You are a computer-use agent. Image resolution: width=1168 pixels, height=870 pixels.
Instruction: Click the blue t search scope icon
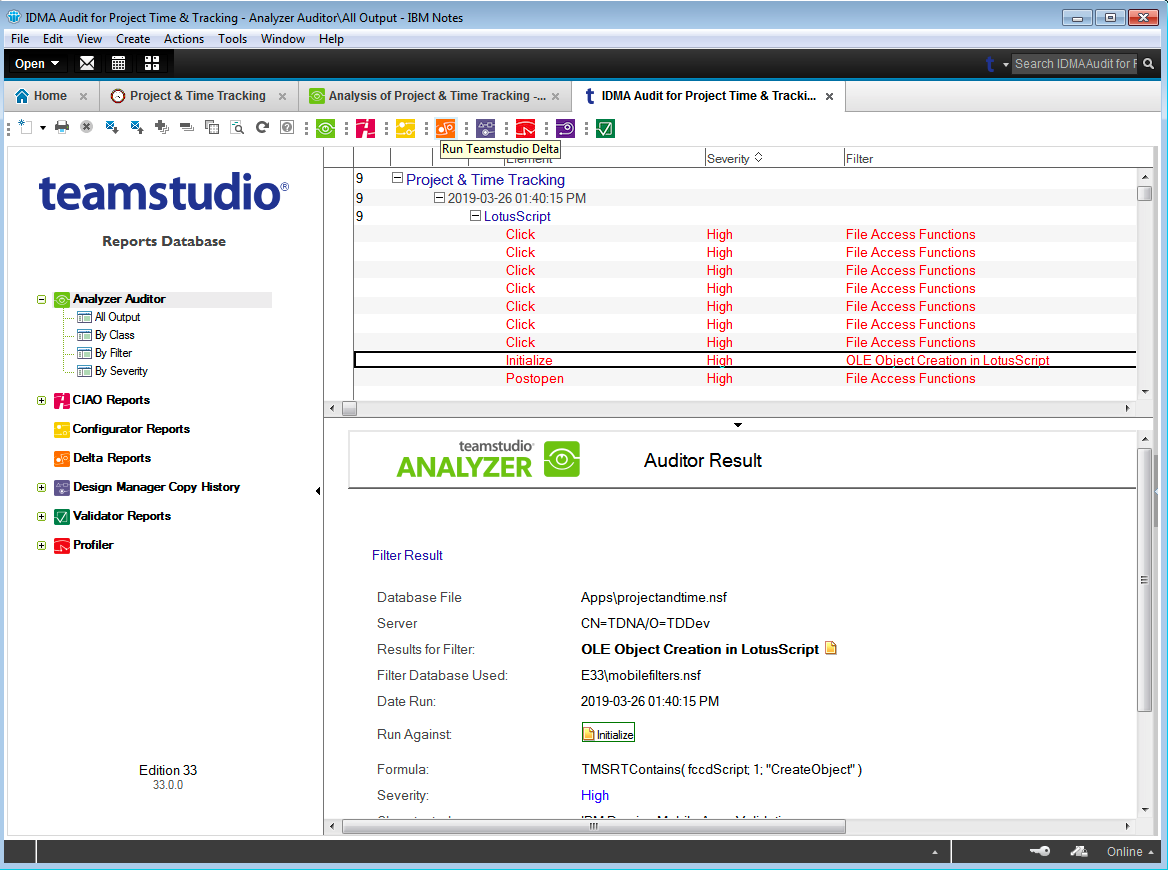(989, 64)
